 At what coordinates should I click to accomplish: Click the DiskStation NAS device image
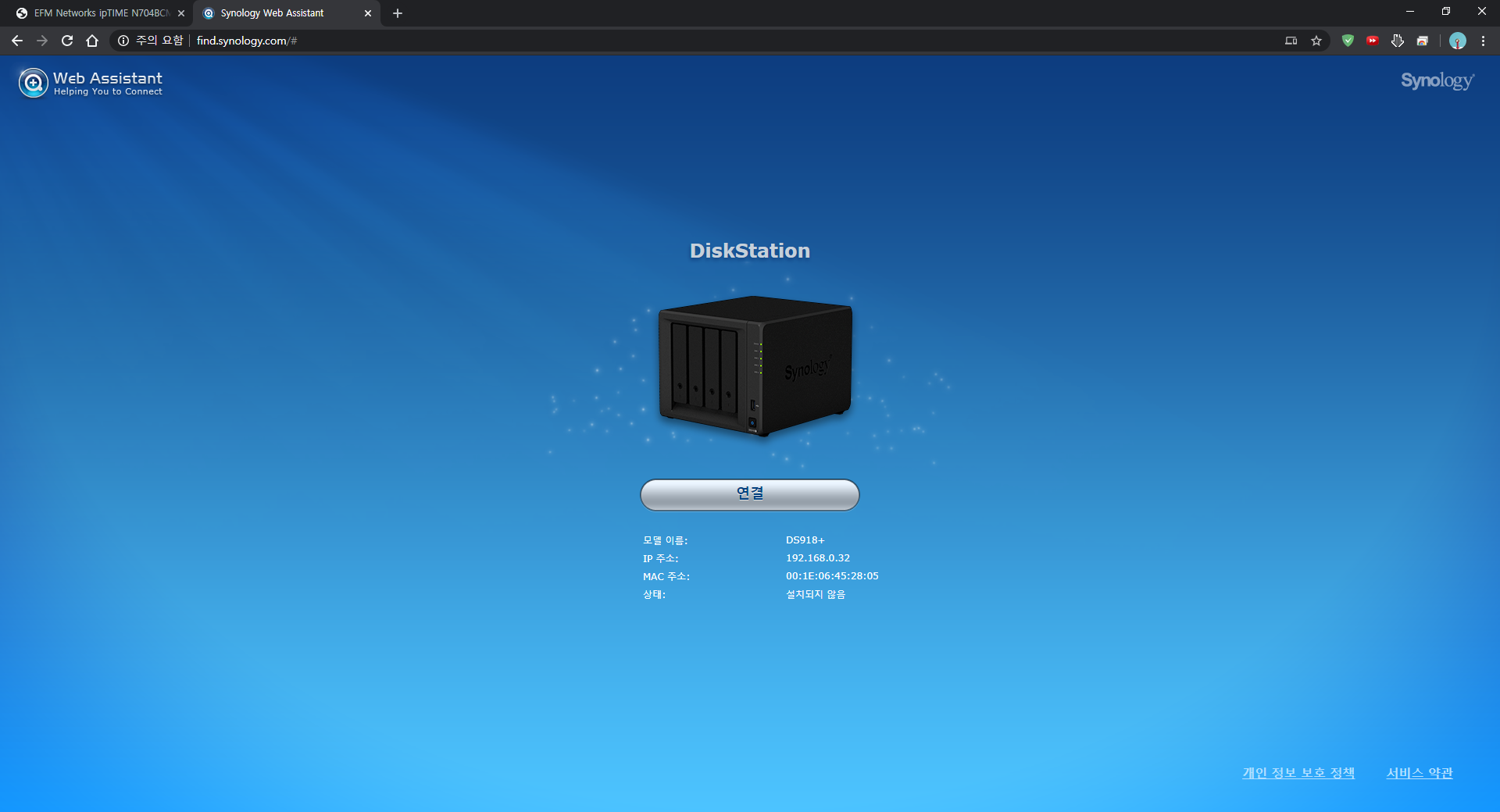[755, 365]
